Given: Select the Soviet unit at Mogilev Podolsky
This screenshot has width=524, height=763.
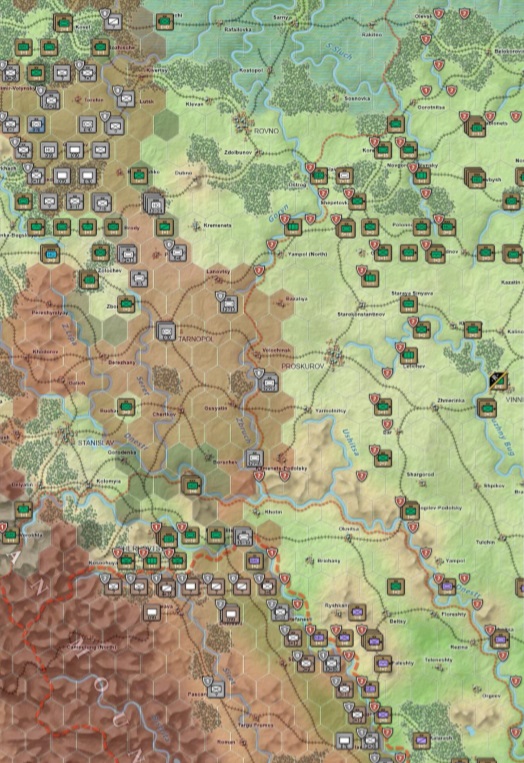Looking at the screenshot, I should point(410,510).
